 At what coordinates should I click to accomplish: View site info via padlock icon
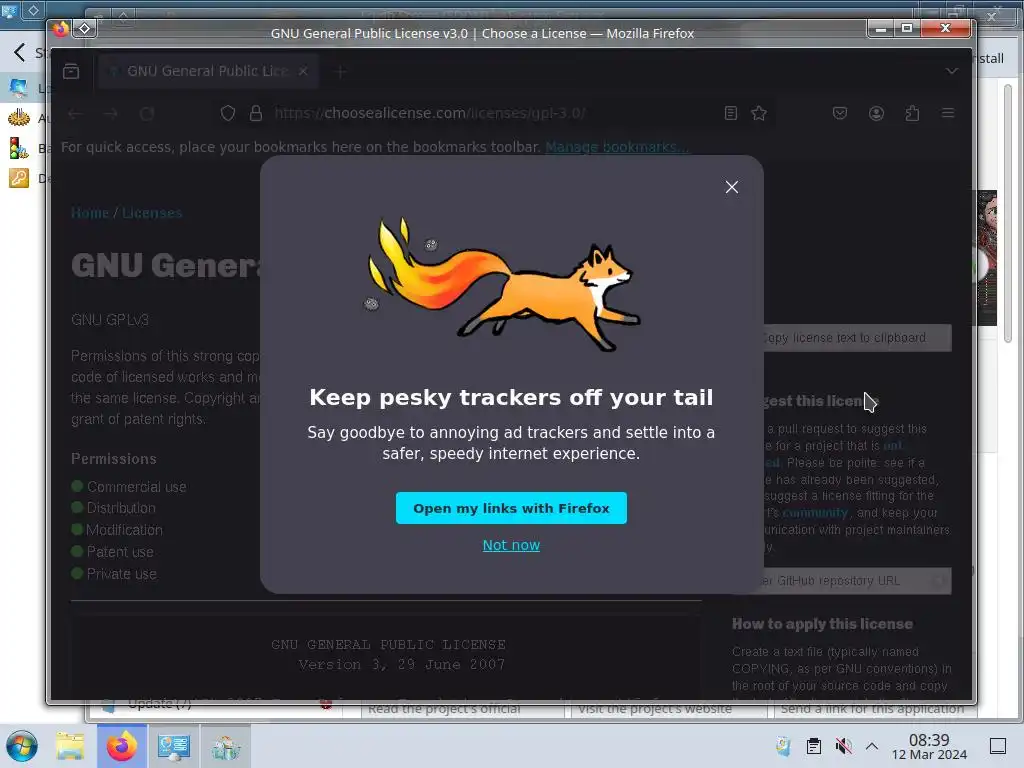(256, 114)
